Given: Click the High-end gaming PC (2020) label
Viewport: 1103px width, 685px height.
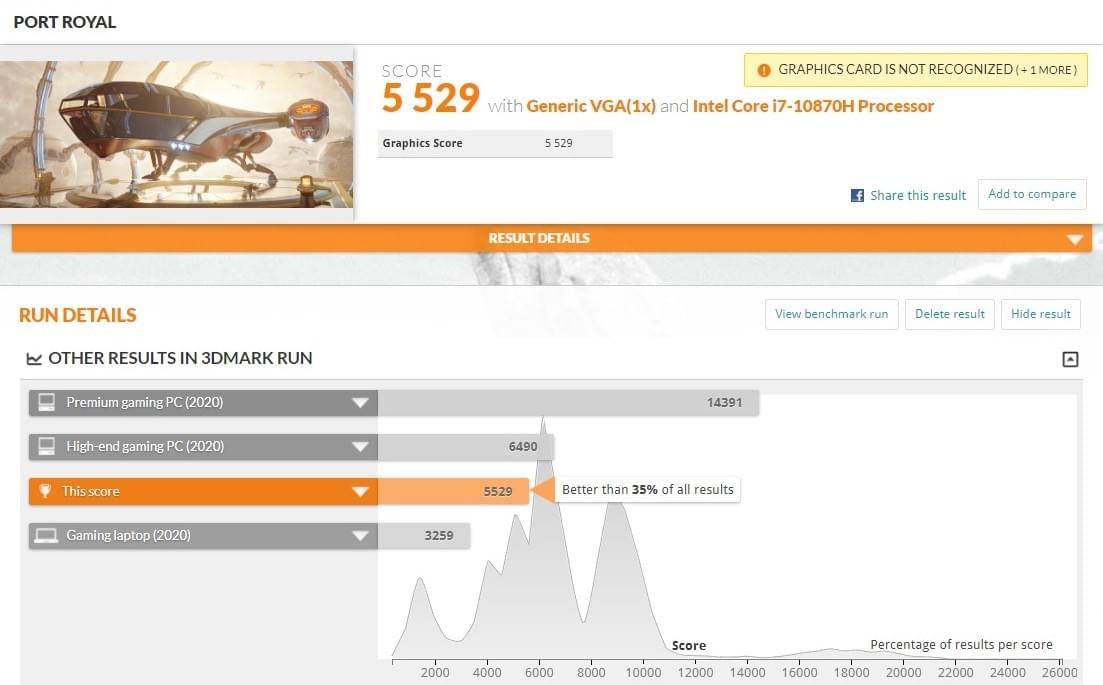Looking at the screenshot, I should (x=145, y=447).
